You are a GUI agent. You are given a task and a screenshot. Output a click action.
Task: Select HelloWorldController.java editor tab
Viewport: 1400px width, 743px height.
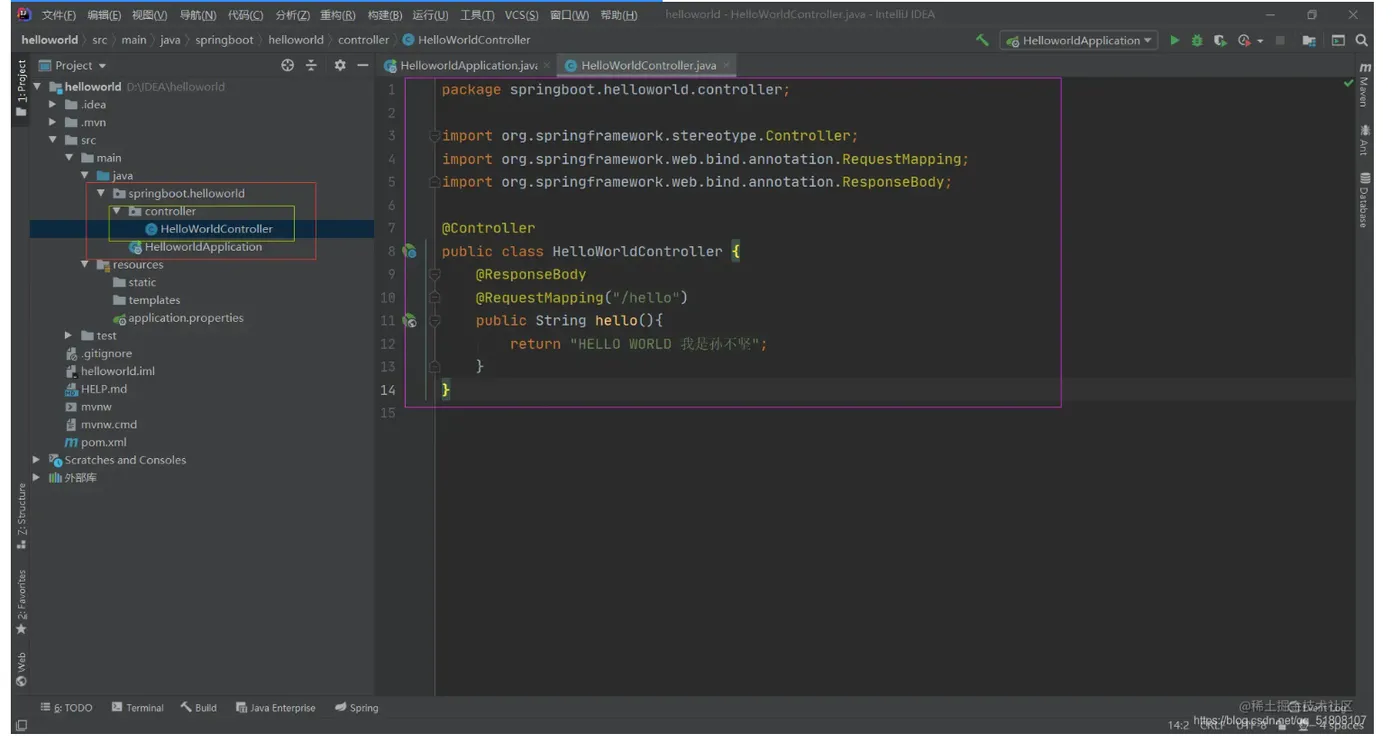(x=648, y=65)
